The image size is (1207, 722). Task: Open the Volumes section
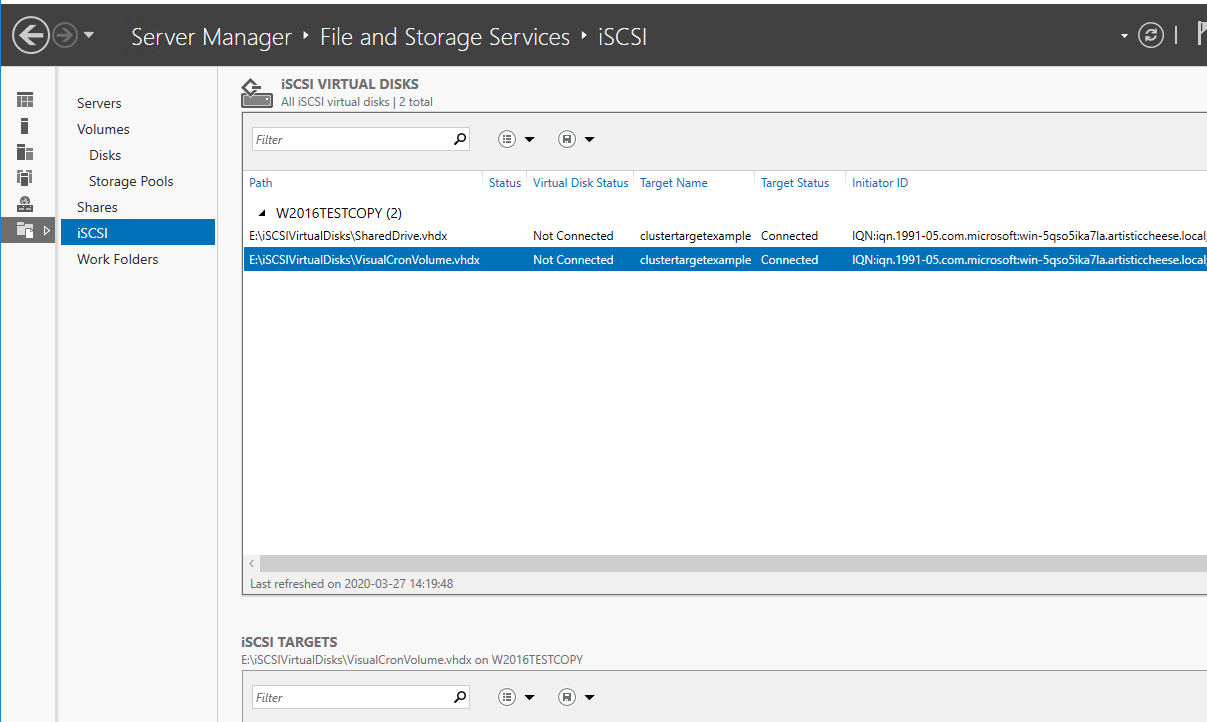(103, 129)
